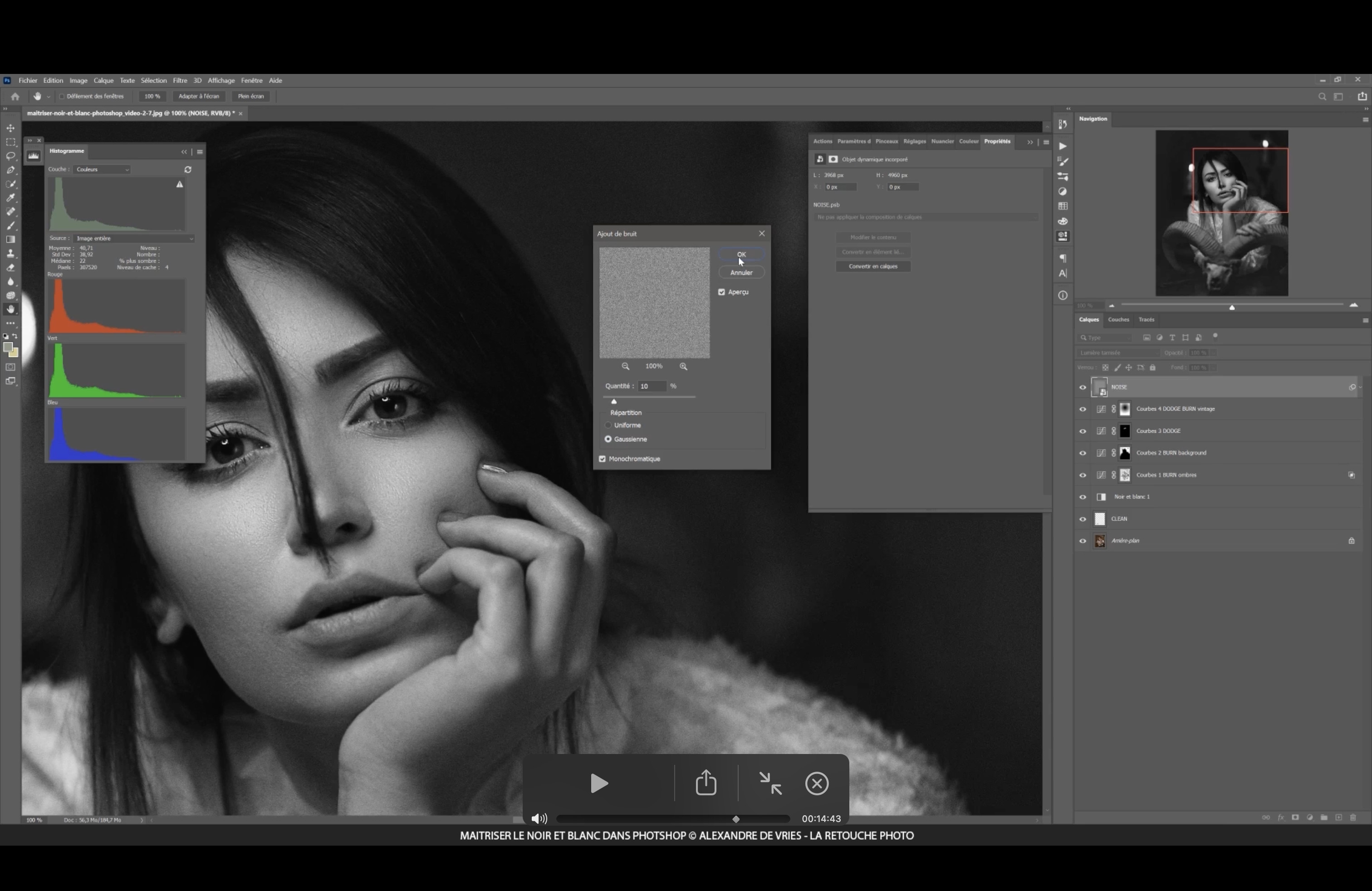The image size is (1372, 891).
Task: Toggle the Monochromatique checkbox
Action: (603, 459)
